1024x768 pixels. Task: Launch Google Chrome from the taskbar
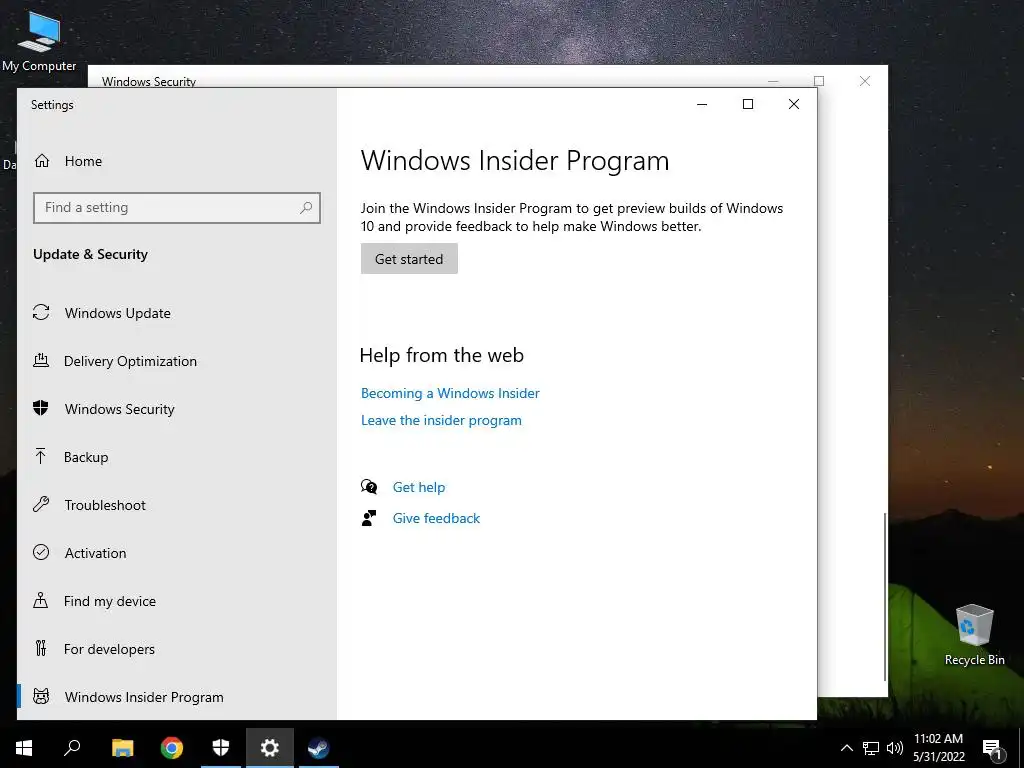[x=172, y=748]
